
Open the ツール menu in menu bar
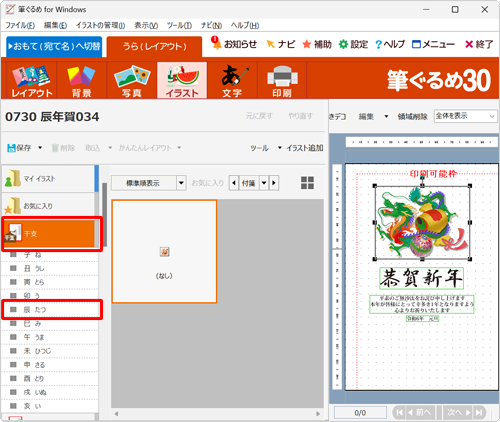pos(179,25)
